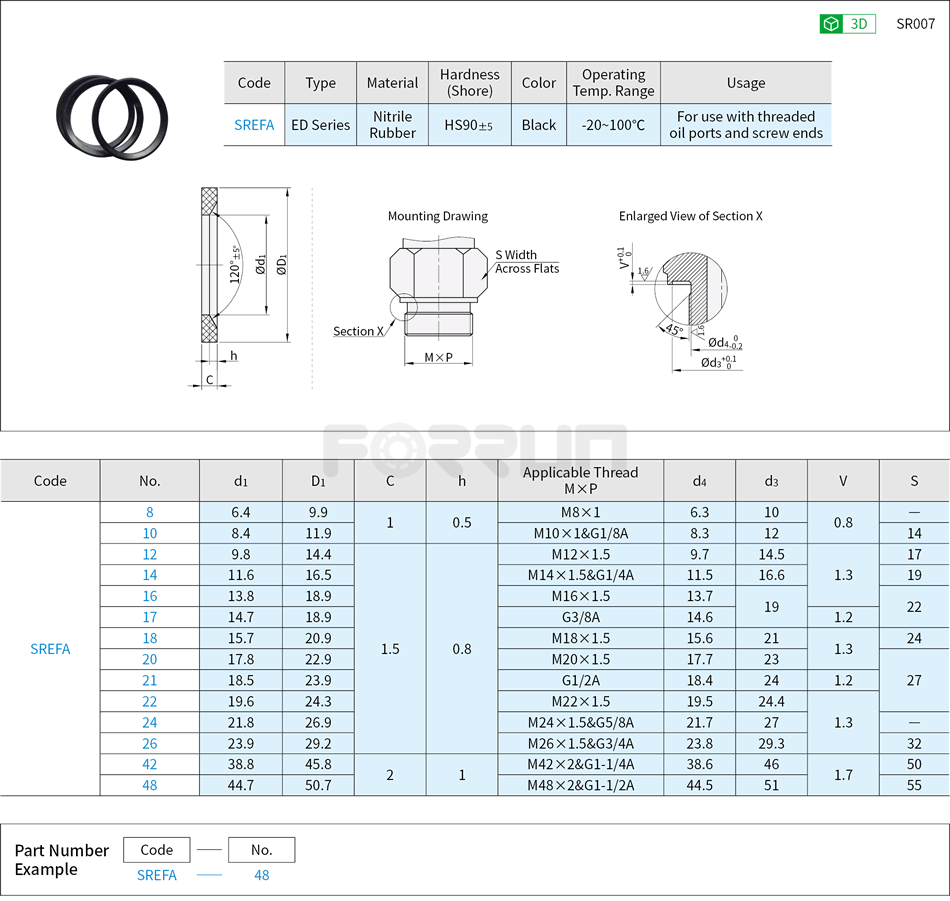Select size No. 12 in the table

point(150,554)
